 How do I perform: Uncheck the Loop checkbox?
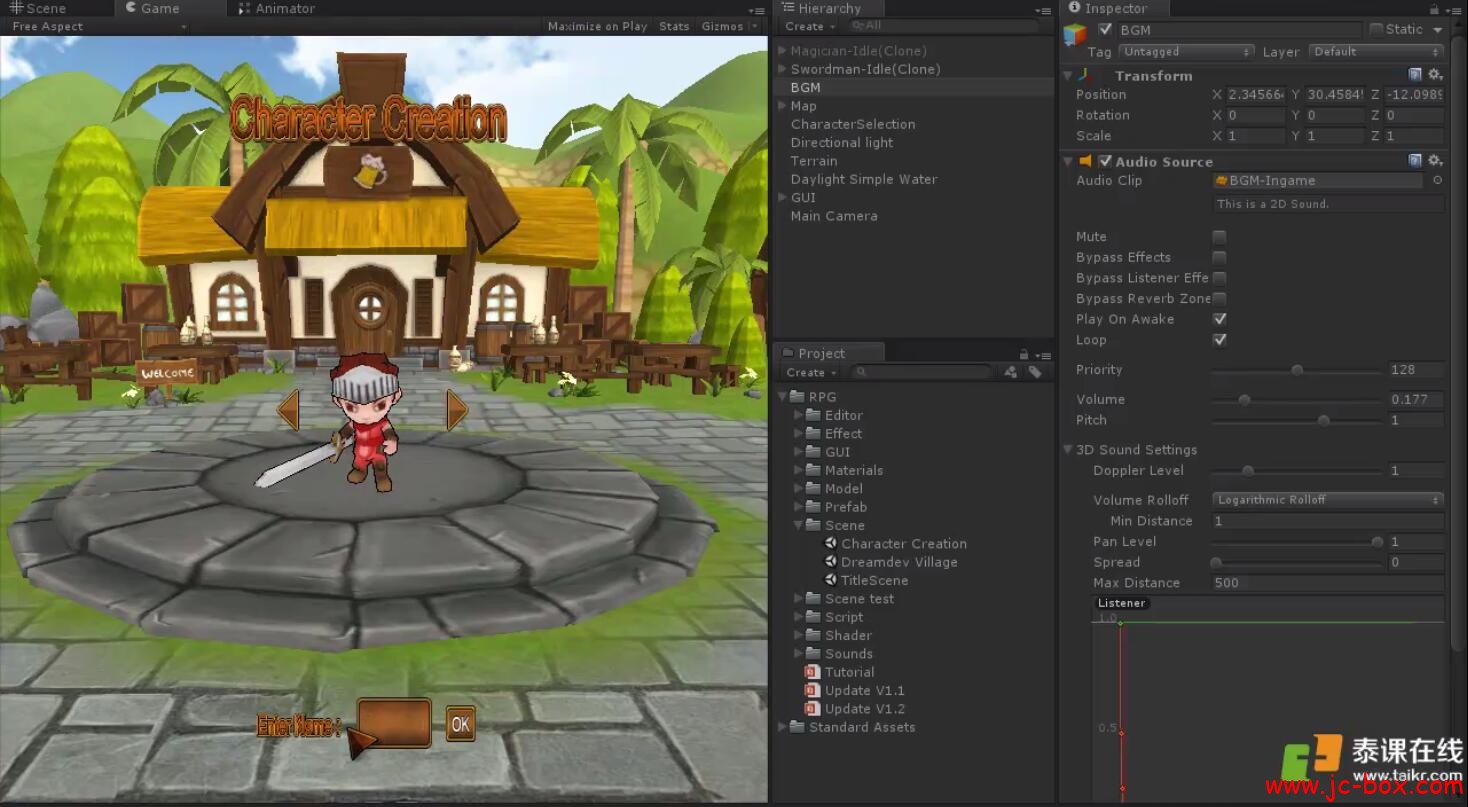coord(1219,340)
